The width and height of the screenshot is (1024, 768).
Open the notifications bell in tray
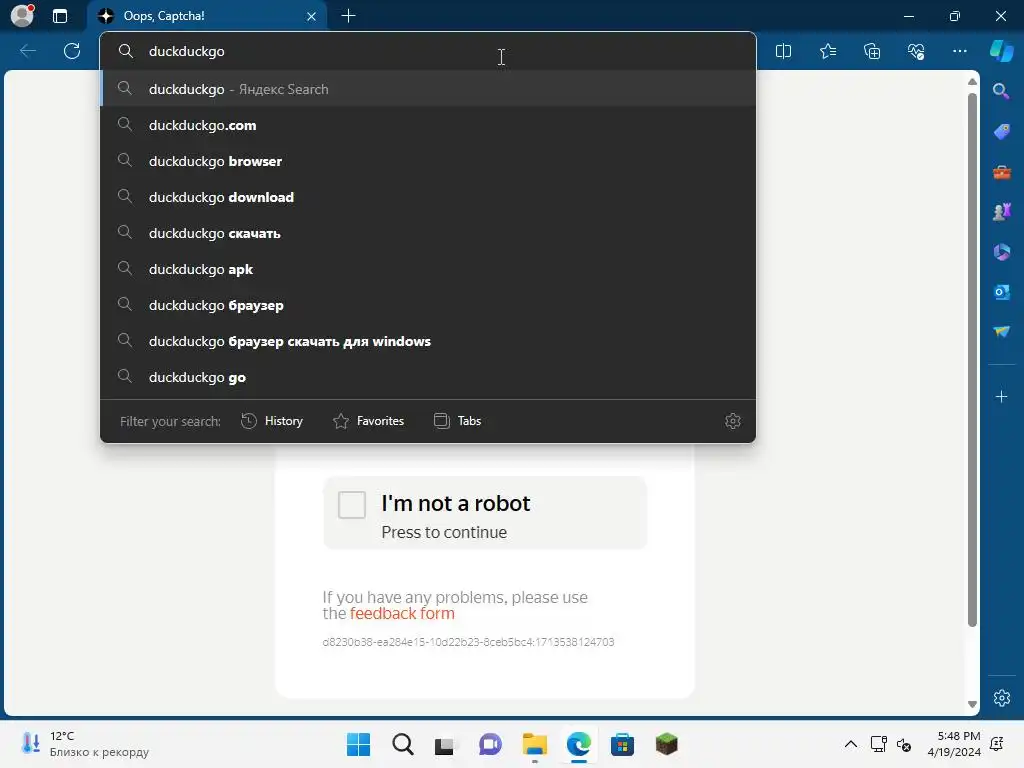coord(997,744)
